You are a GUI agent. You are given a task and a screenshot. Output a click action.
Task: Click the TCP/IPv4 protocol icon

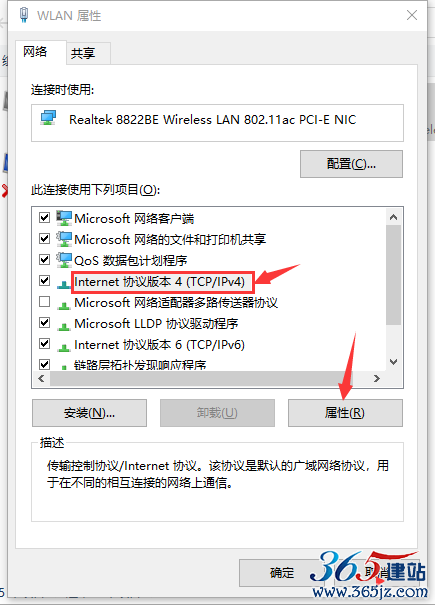(64, 285)
